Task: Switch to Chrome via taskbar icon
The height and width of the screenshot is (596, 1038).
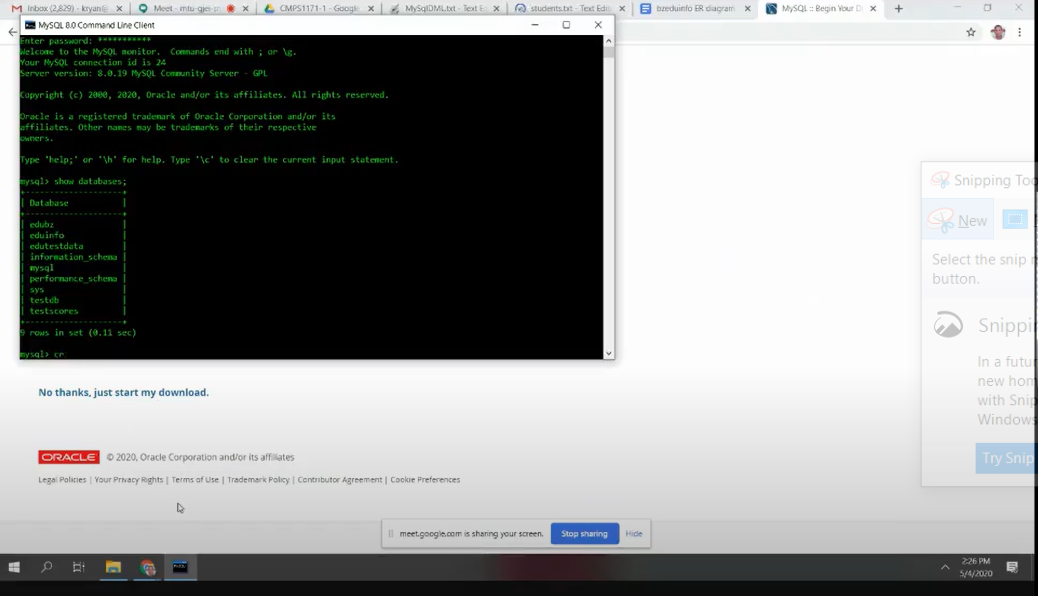Action: point(148,567)
